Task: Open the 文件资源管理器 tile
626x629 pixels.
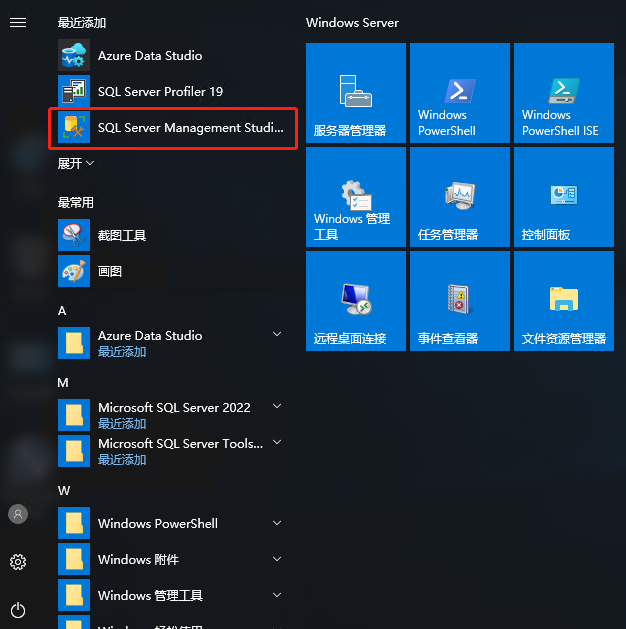Action: click(x=564, y=301)
